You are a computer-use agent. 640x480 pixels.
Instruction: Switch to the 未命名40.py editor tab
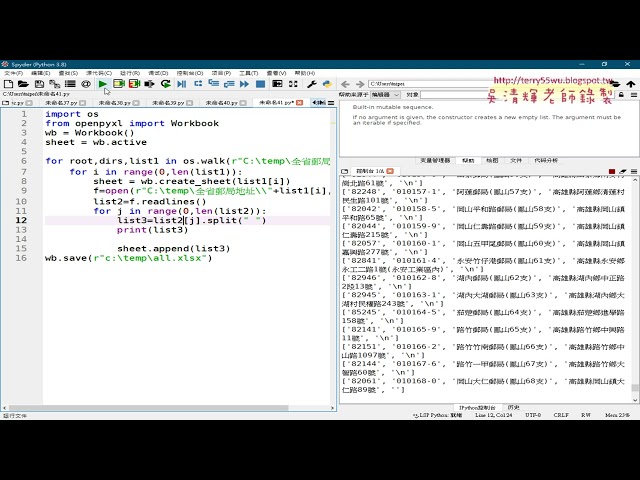click(x=222, y=102)
